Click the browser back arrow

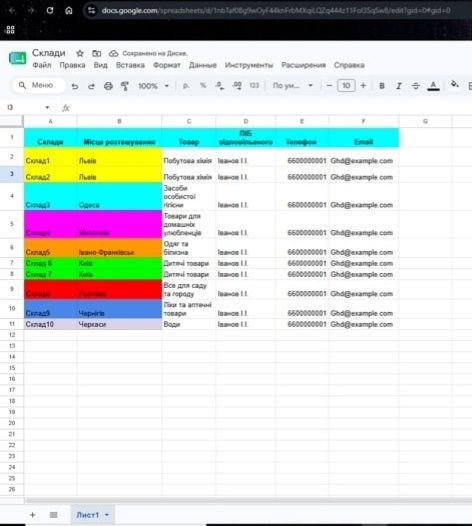(x=12, y=10)
